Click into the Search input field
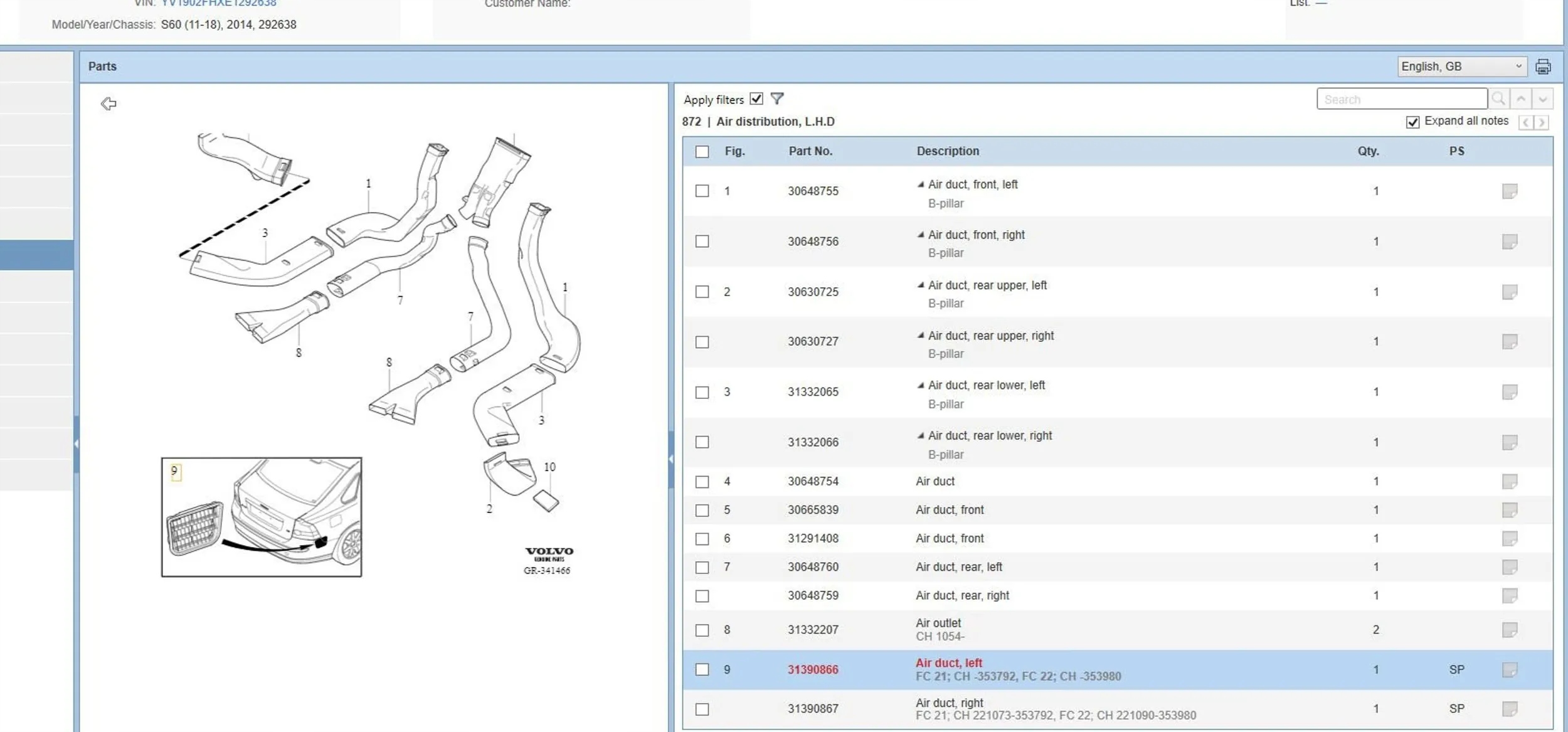Viewport: 1568px width, 732px height. pos(1401,99)
